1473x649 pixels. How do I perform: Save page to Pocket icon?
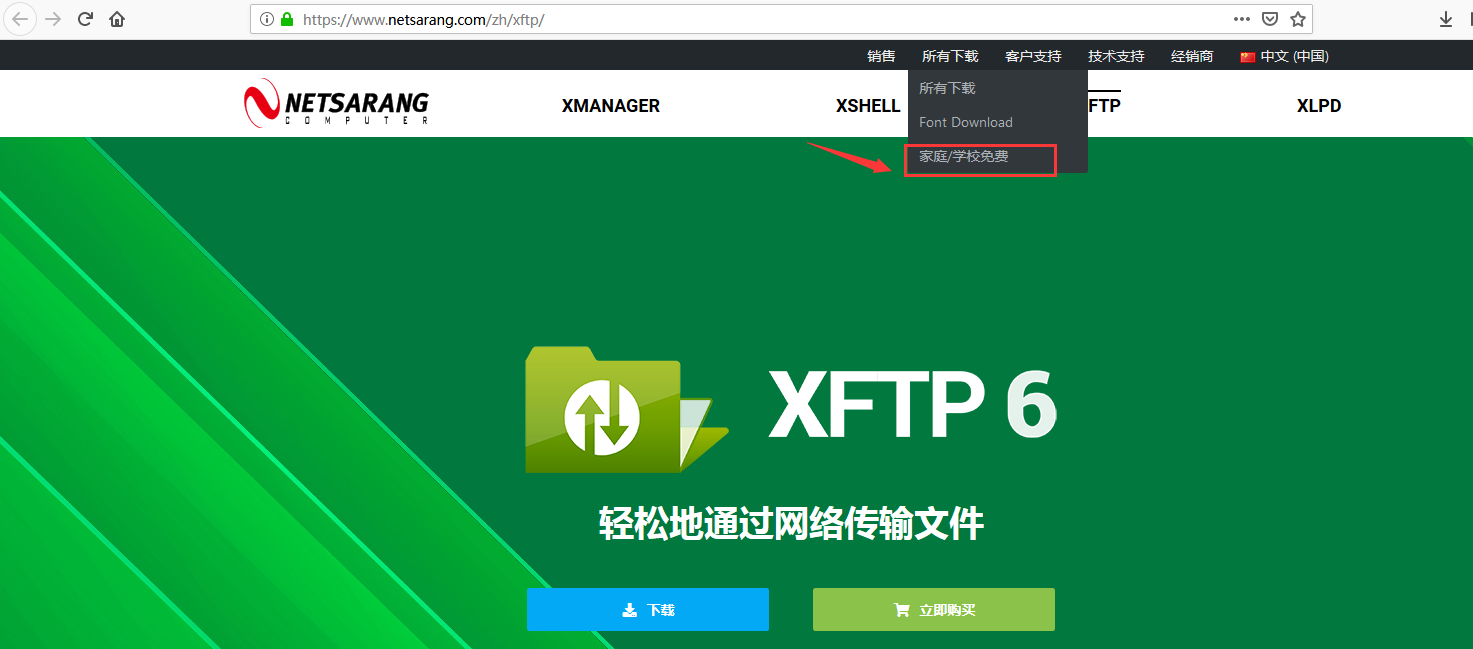[1269, 19]
